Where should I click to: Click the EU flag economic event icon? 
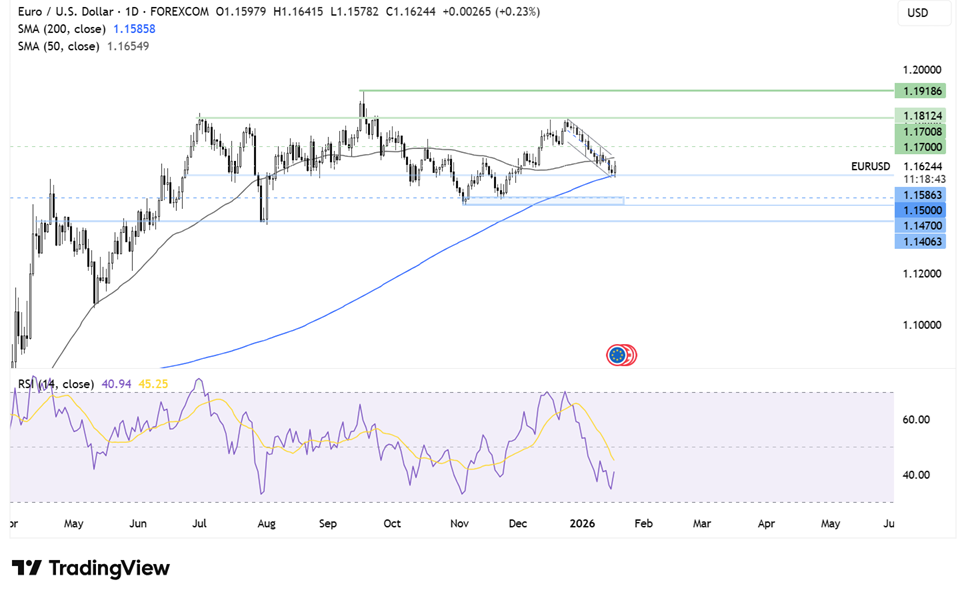[x=619, y=354]
